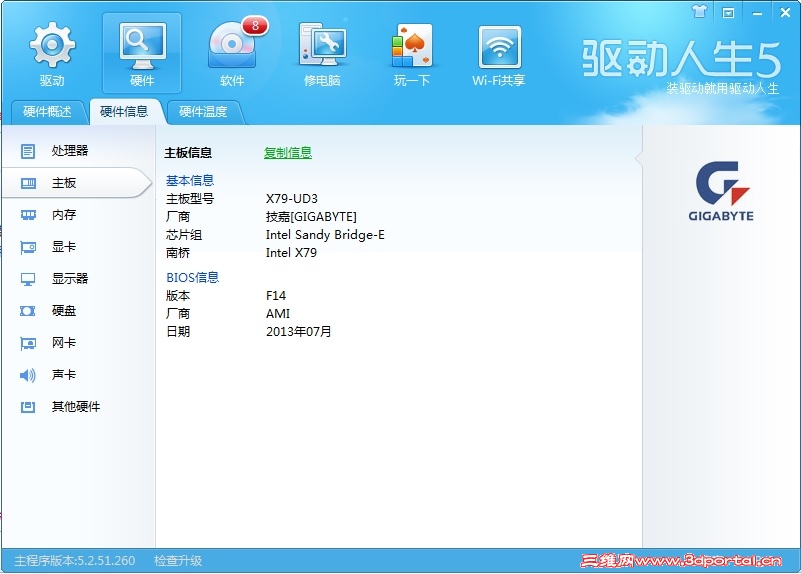The image size is (801, 574).
Task: Minimize the 驱动人生 window
Action: coord(757,13)
